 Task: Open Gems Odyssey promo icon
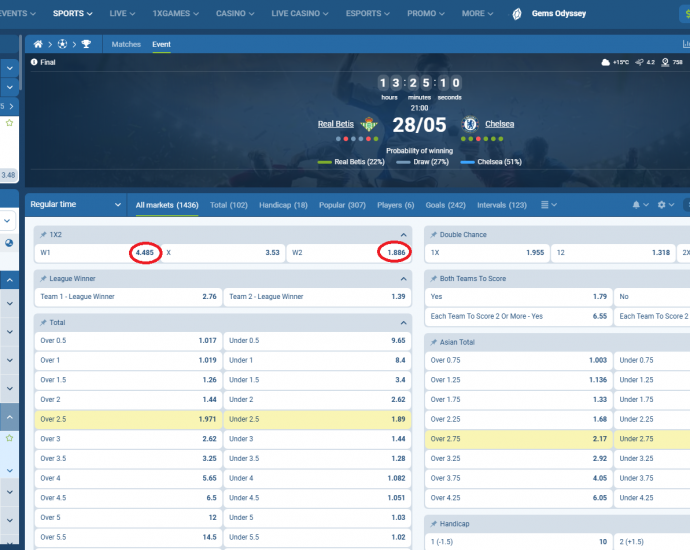tap(517, 14)
